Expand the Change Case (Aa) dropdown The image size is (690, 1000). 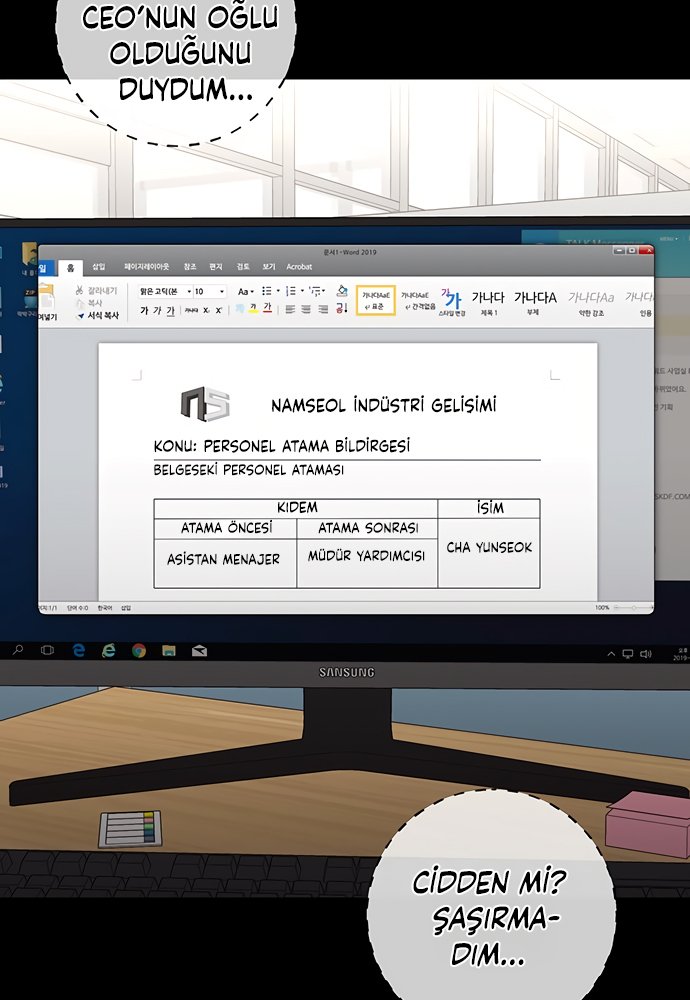246,291
